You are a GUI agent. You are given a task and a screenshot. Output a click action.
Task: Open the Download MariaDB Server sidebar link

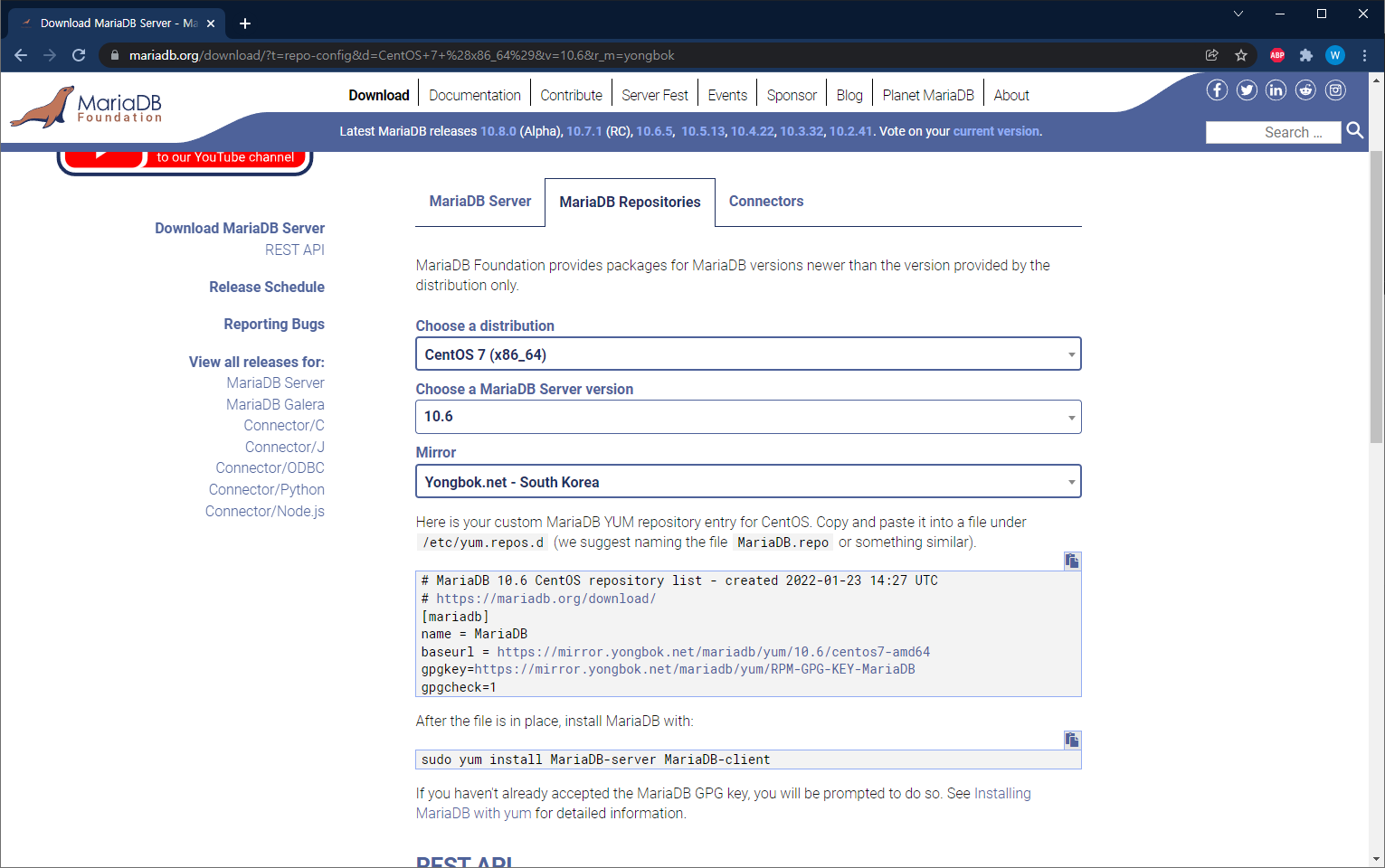(240, 229)
